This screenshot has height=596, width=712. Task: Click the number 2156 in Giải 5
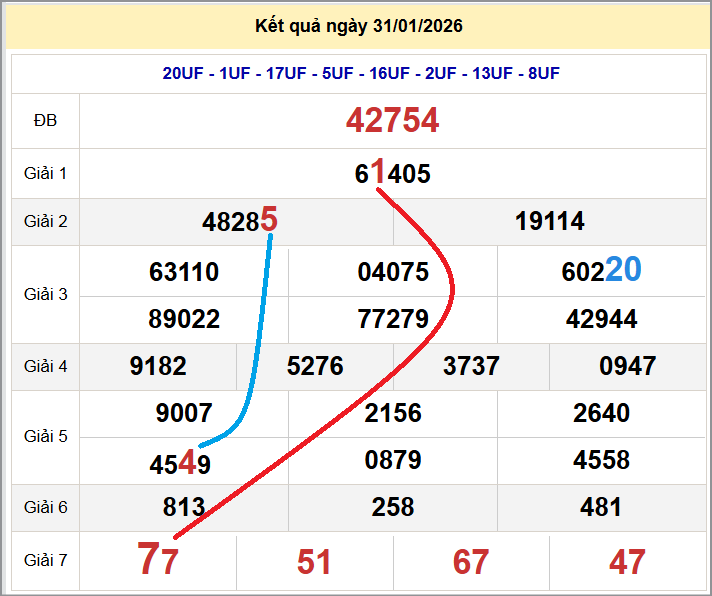tap(393, 413)
